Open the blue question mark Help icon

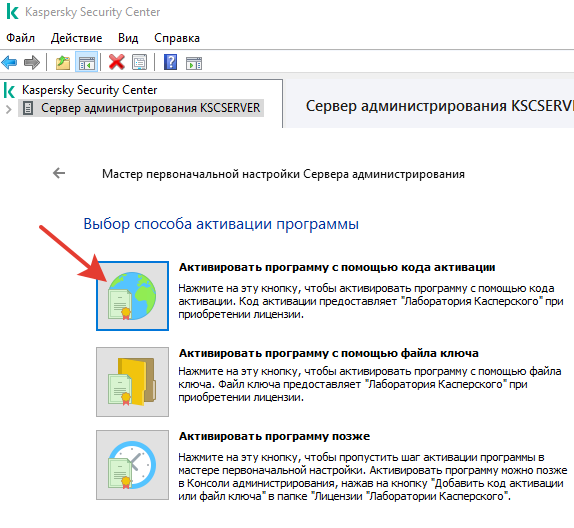[170, 62]
